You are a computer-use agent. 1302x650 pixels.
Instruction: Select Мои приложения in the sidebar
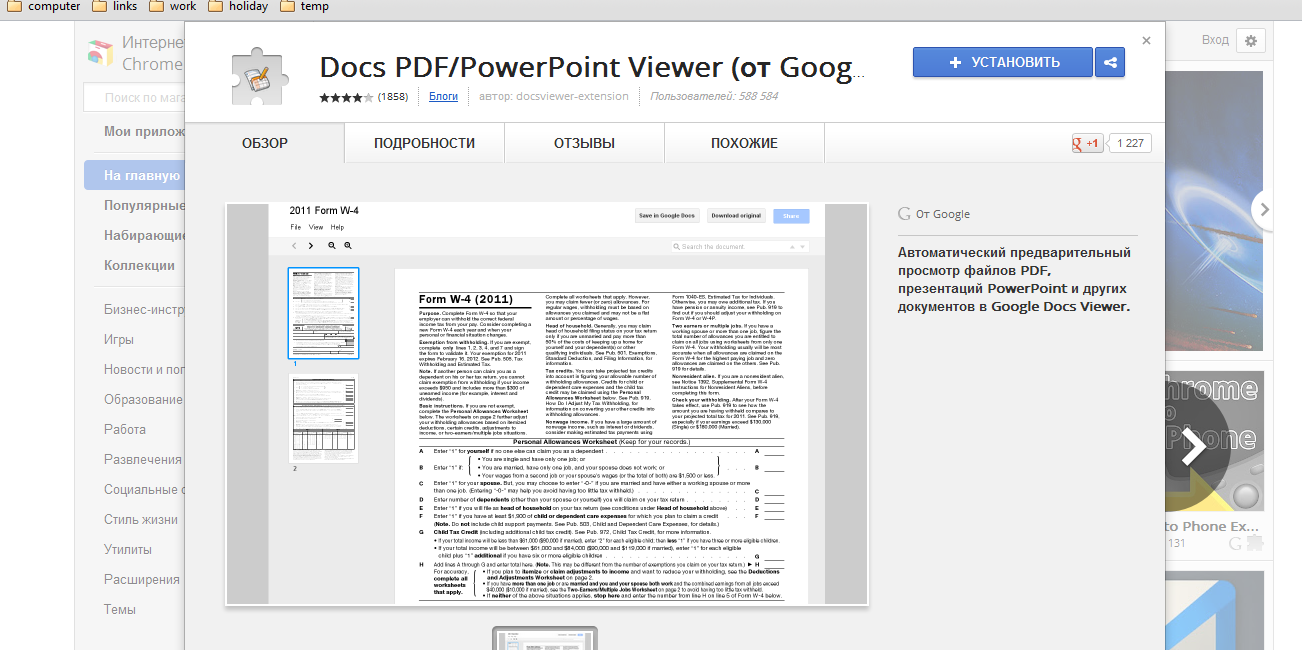(144, 131)
